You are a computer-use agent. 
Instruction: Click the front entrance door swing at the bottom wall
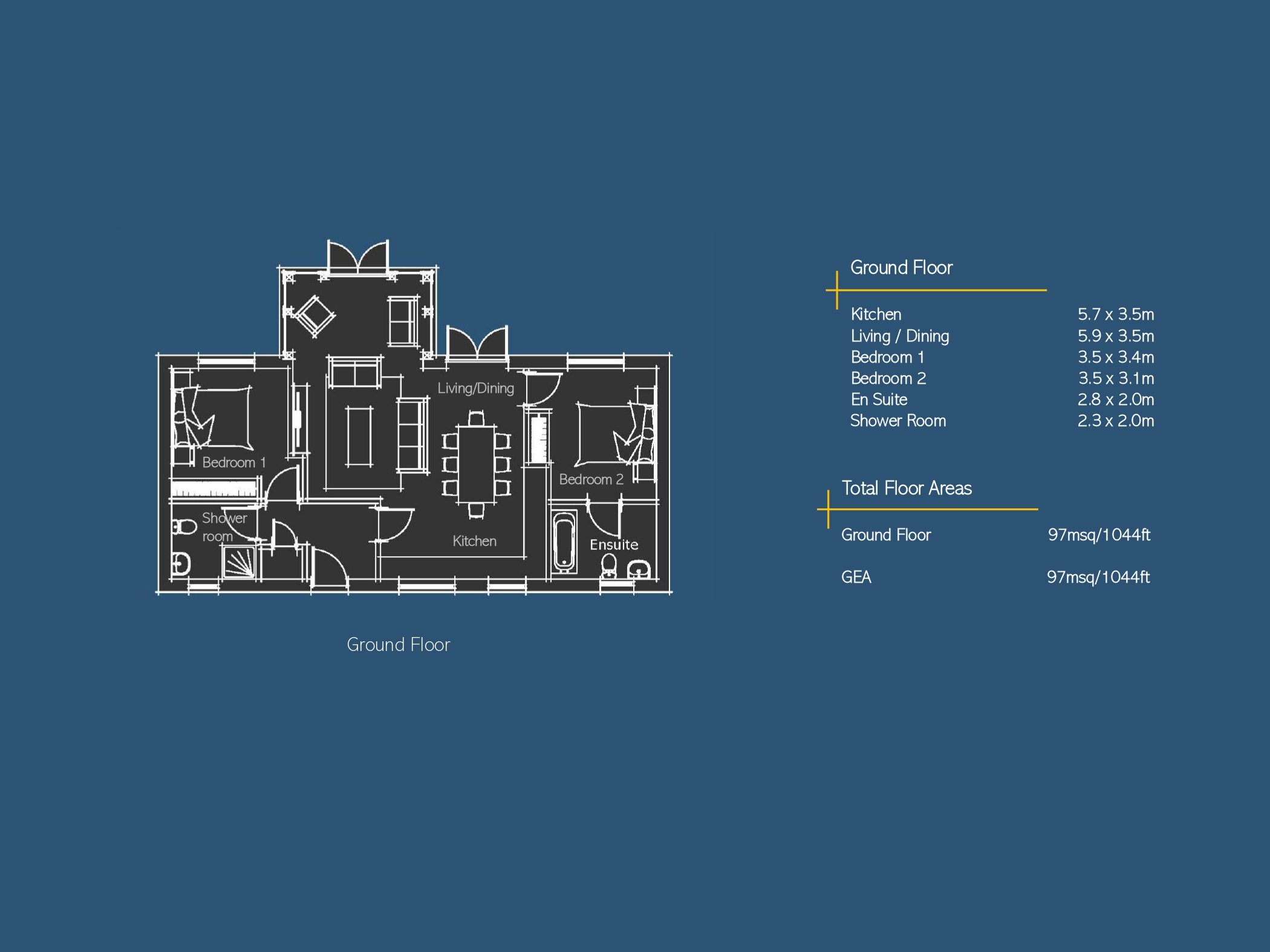[329, 566]
